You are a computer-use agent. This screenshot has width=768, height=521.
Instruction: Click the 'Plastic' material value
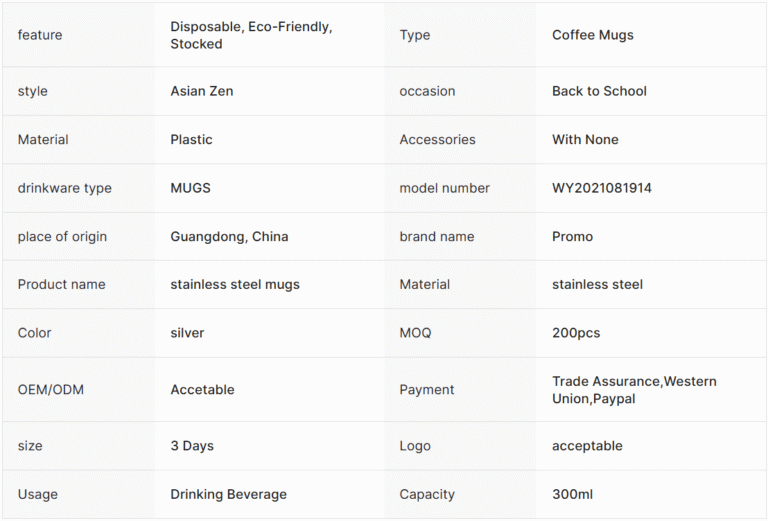191,140
